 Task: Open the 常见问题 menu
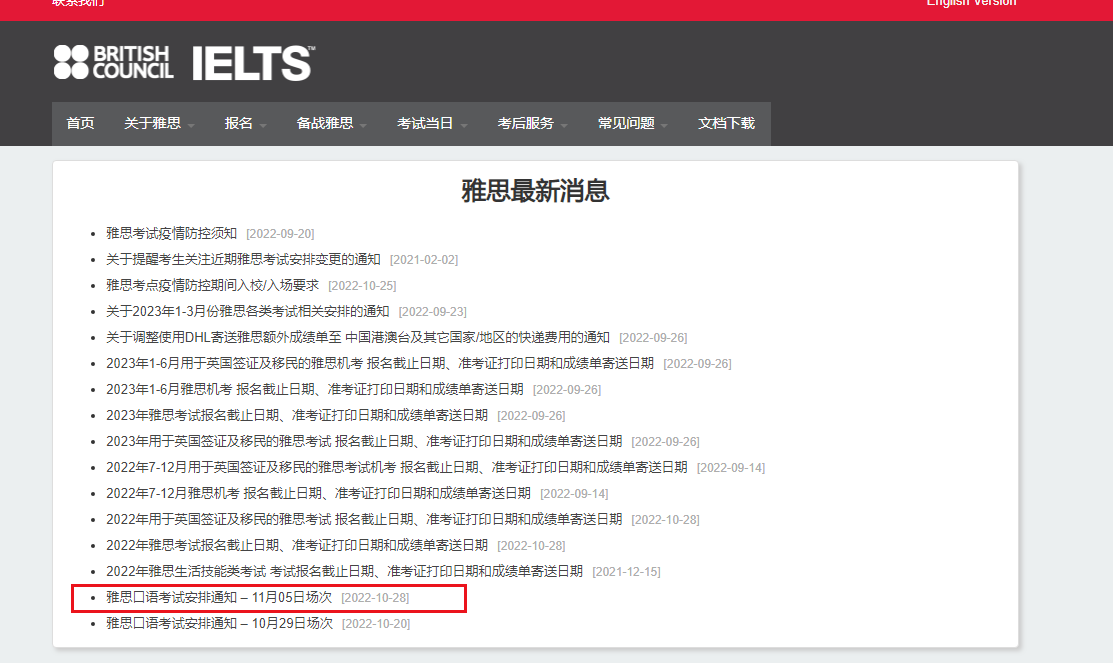coord(626,124)
